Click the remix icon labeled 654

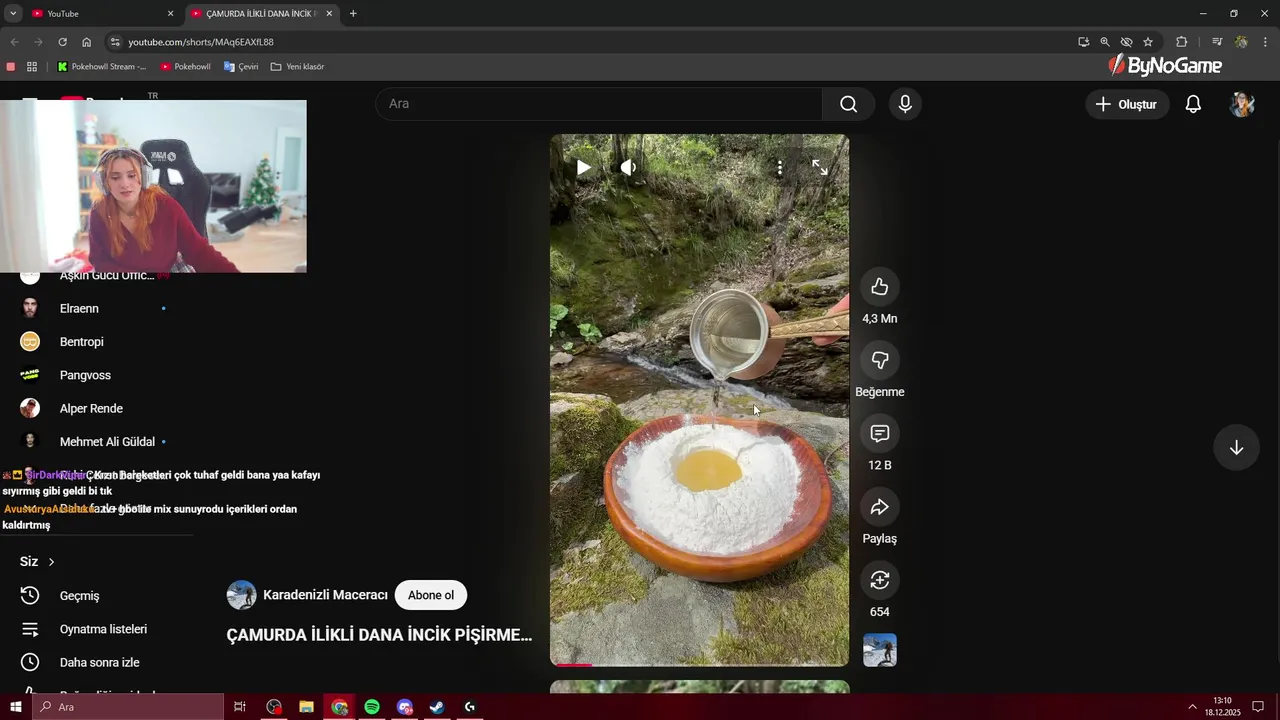pyautogui.click(x=880, y=580)
